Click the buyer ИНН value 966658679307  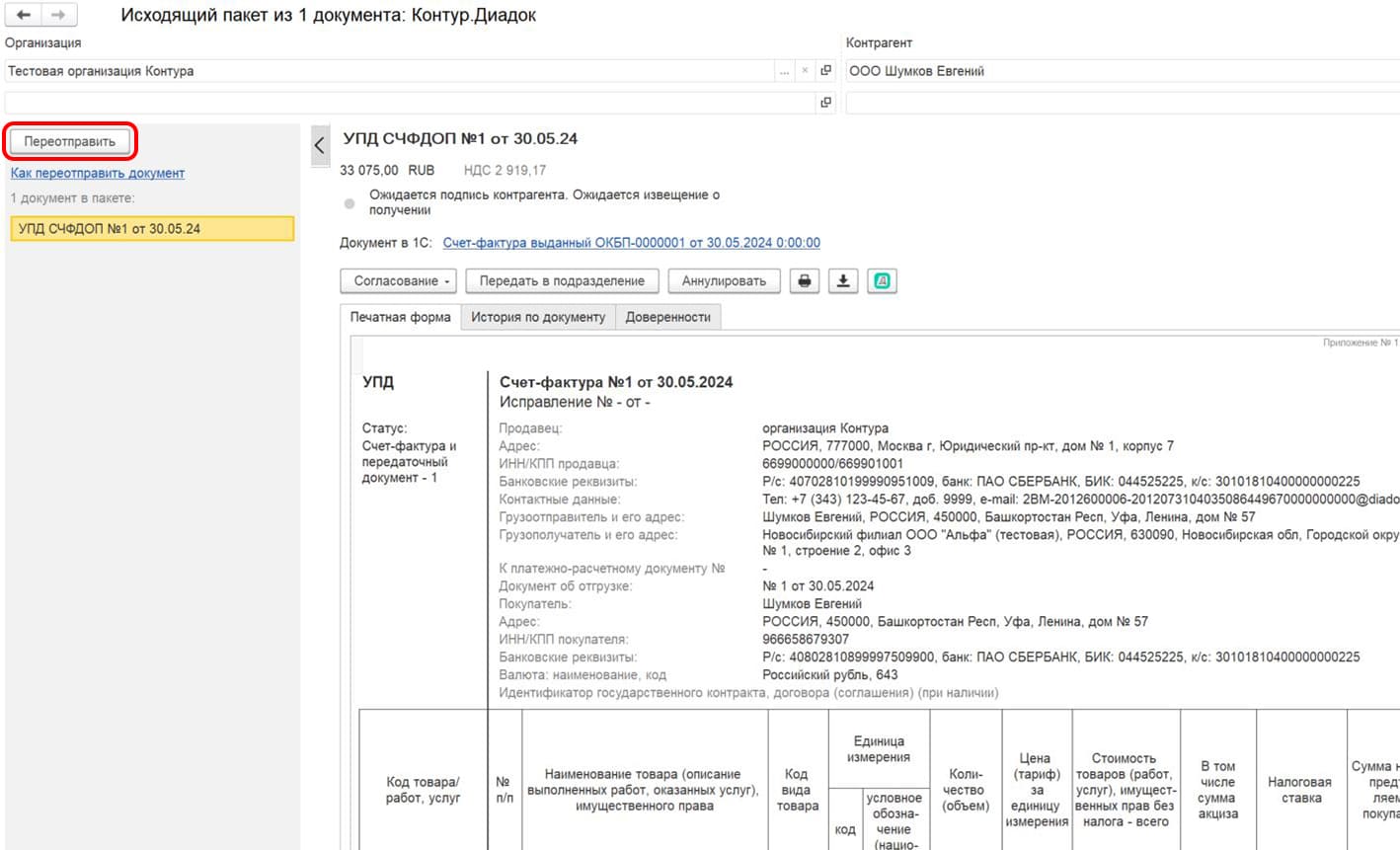806,640
